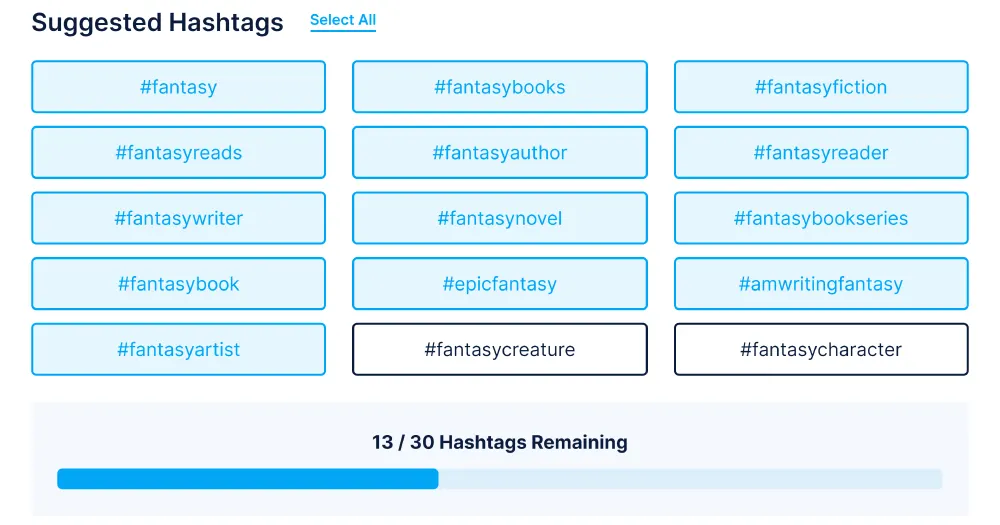The image size is (1000, 525).
Task: Deselect the #fantasywriter hashtag
Action: (179, 218)
